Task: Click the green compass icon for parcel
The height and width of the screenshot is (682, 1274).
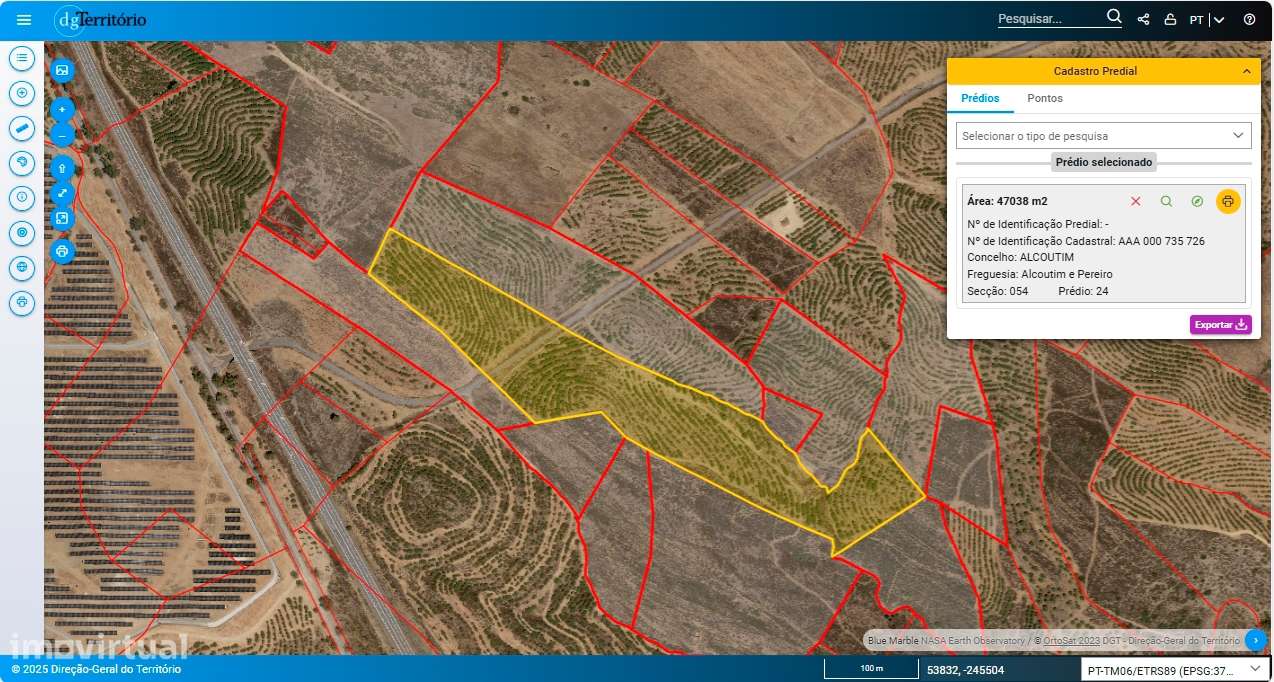Action: point(1197,201)
